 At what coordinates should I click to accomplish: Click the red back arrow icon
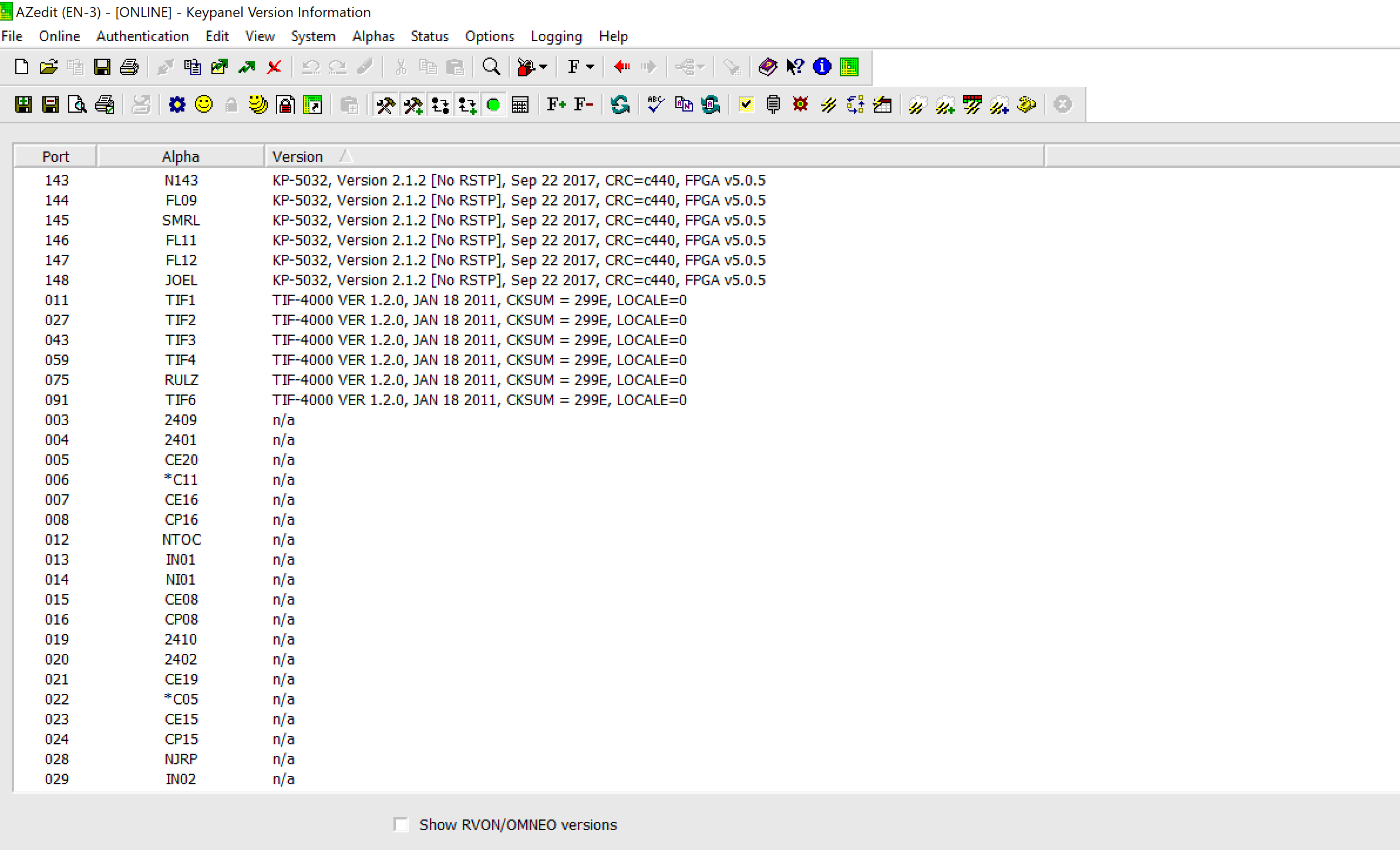[x=622, y=67]
